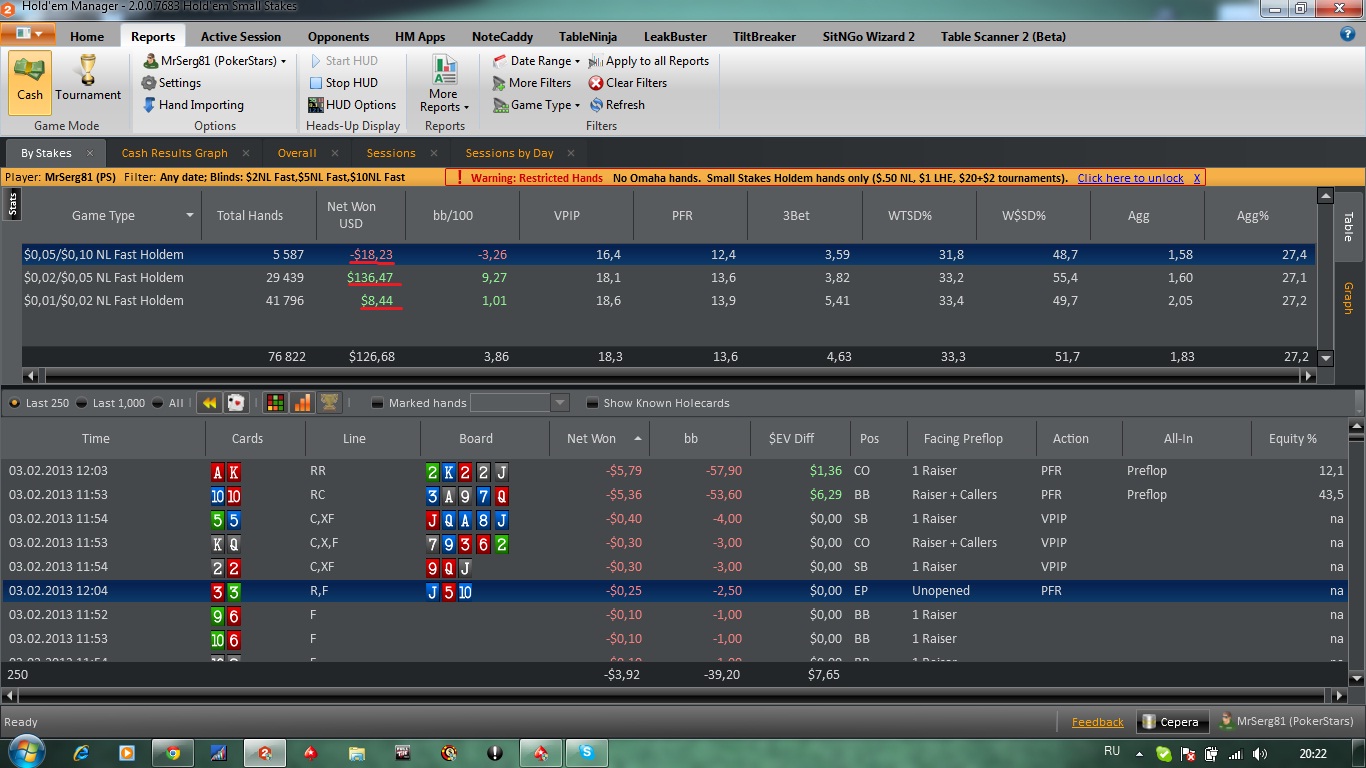
Task: Switch to Table view side tab
Action: (1348, 227)
